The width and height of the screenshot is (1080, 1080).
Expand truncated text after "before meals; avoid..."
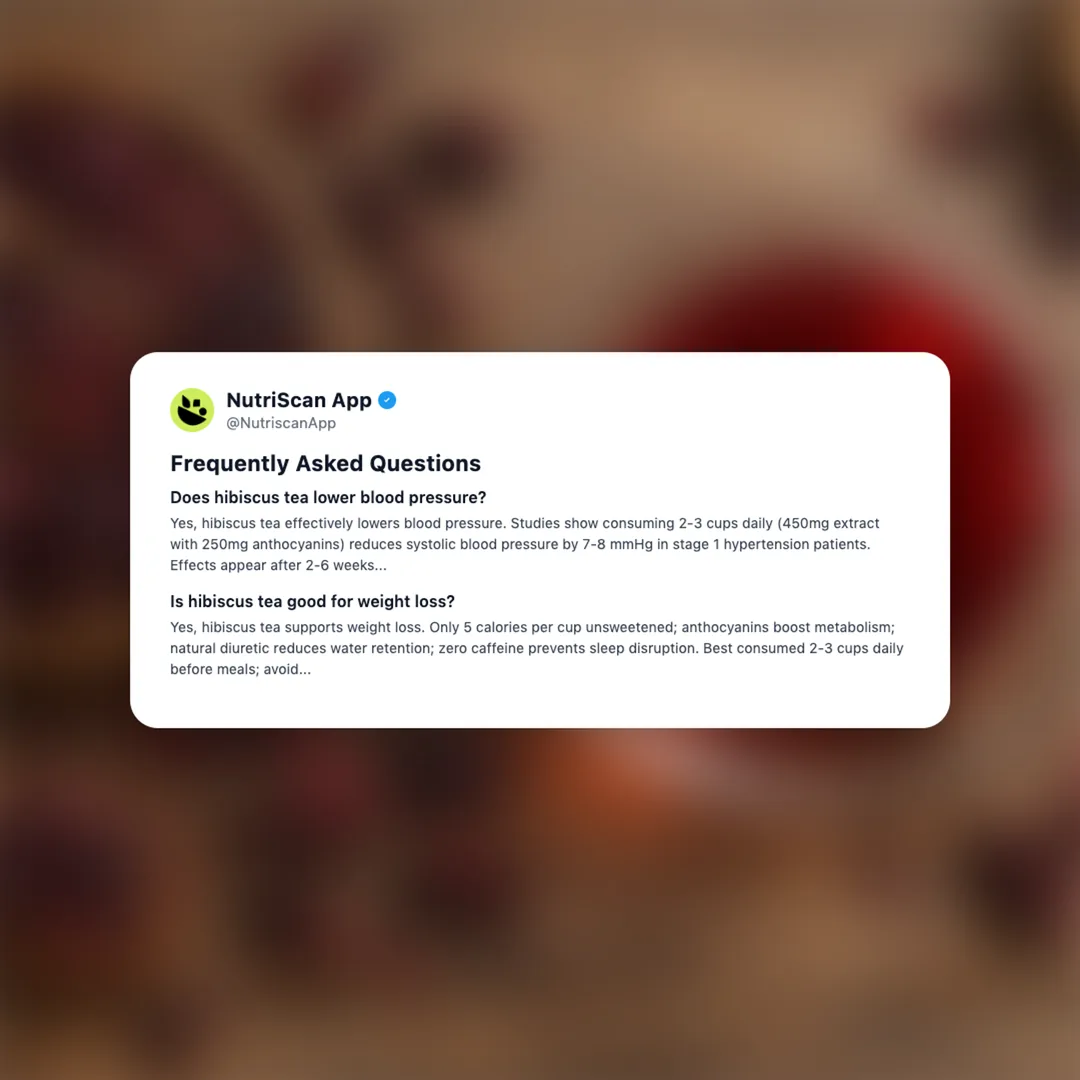[304, 669]
